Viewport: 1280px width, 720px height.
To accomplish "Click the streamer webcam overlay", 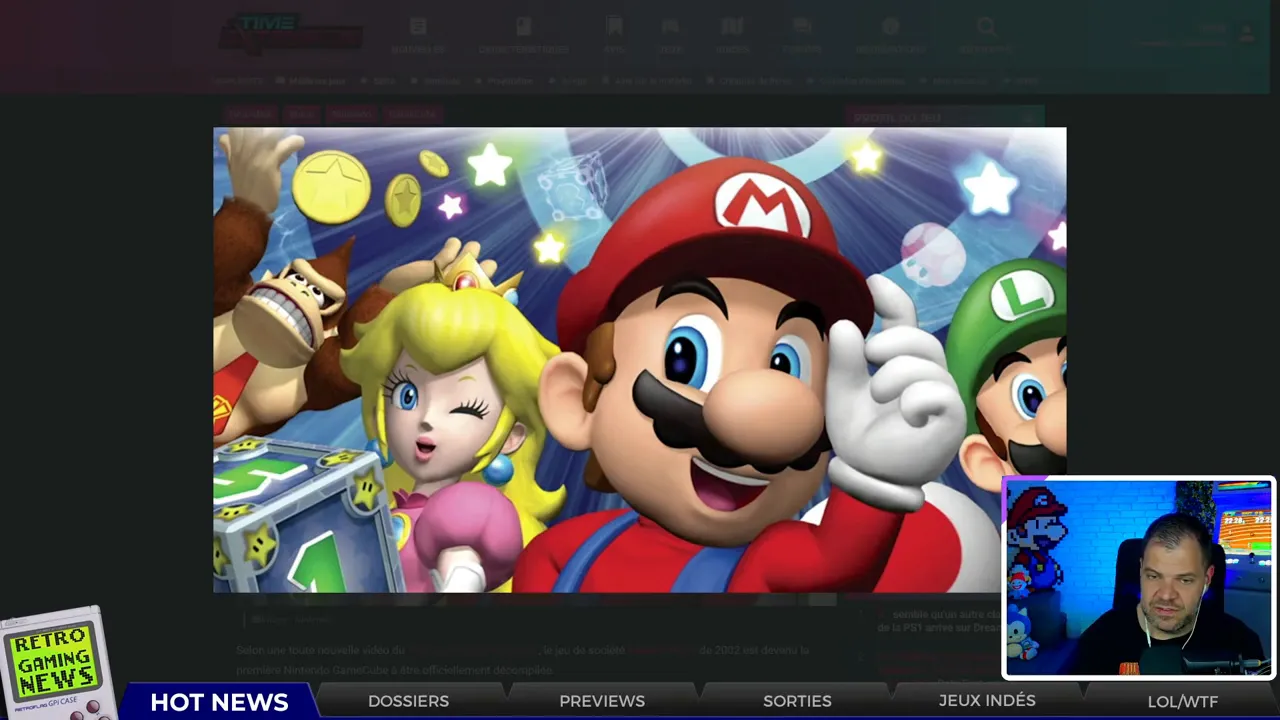I will coord(1138,578).
